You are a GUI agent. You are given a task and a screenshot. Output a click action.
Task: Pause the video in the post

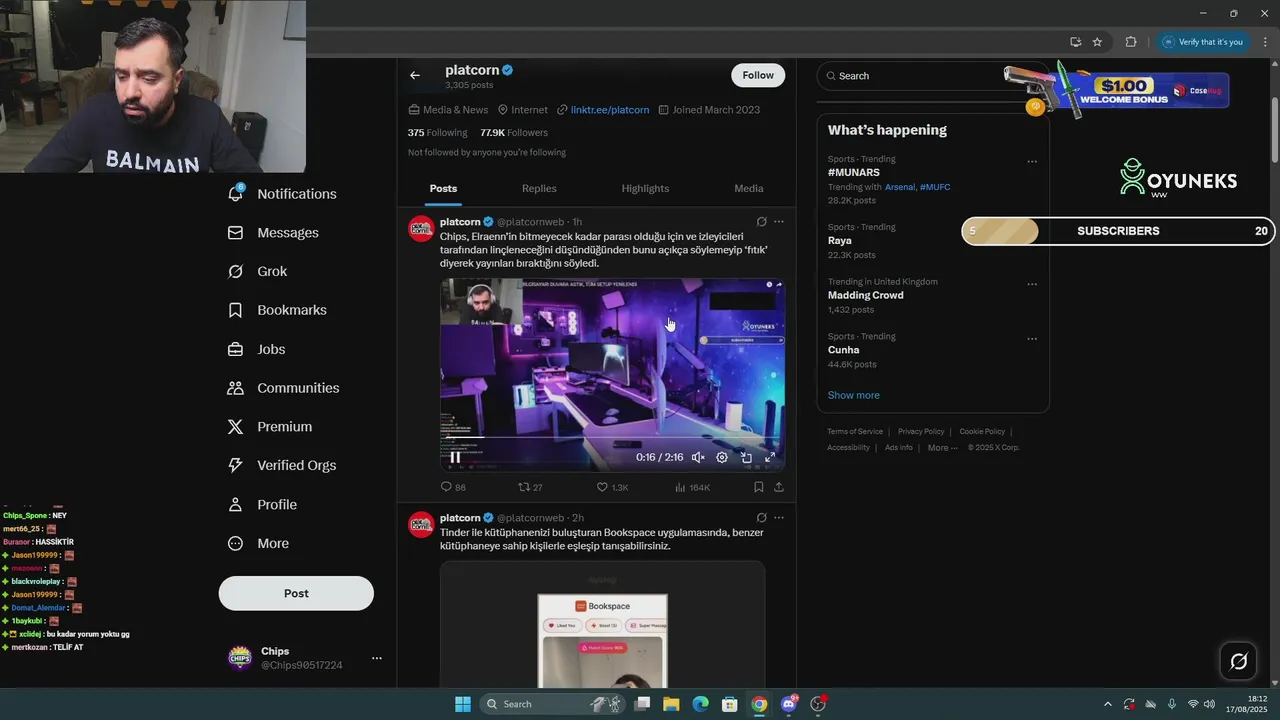[455, 457]
